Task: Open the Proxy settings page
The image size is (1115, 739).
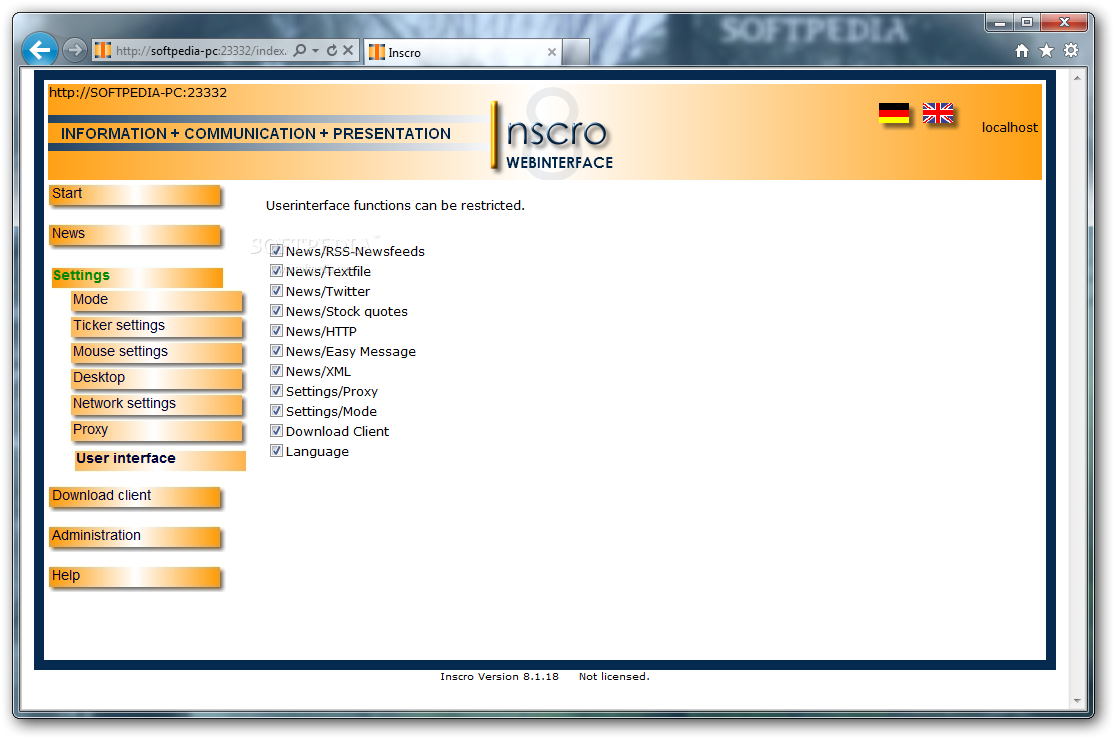Action: [157, 431]
